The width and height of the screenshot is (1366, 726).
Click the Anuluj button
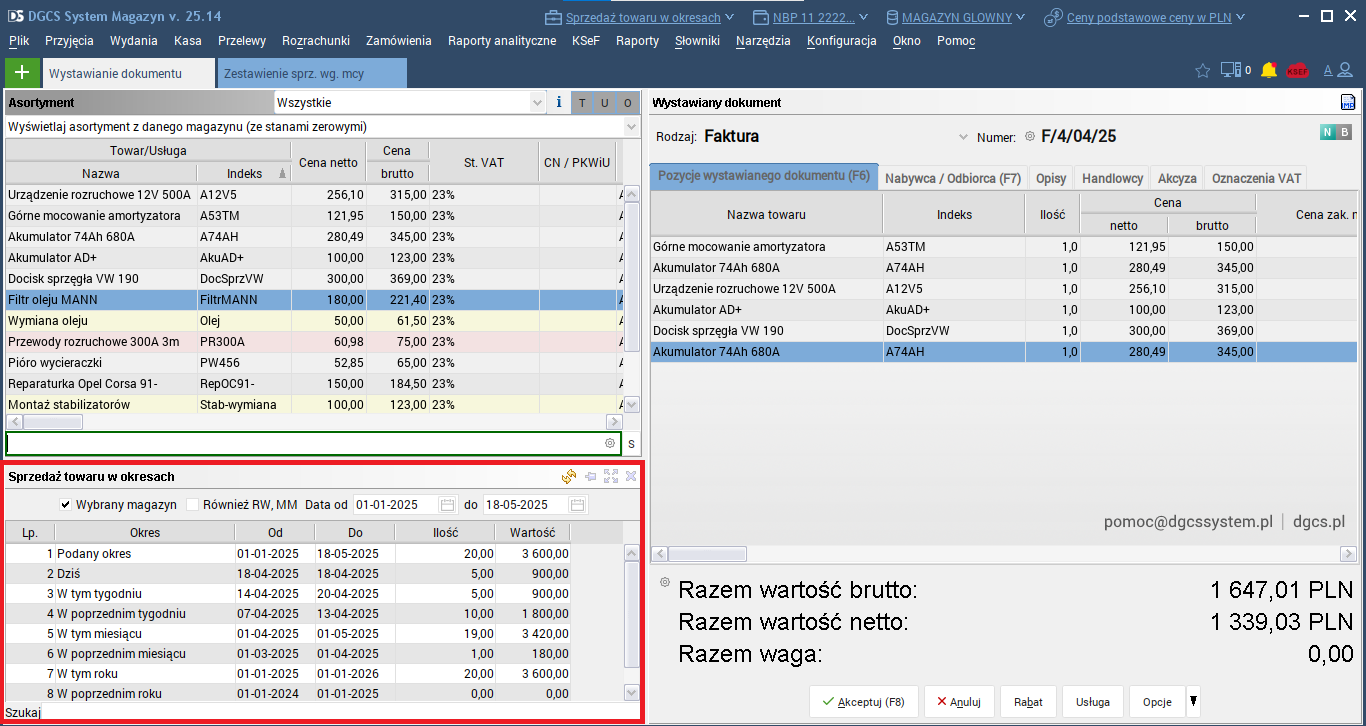pos(959,702)
